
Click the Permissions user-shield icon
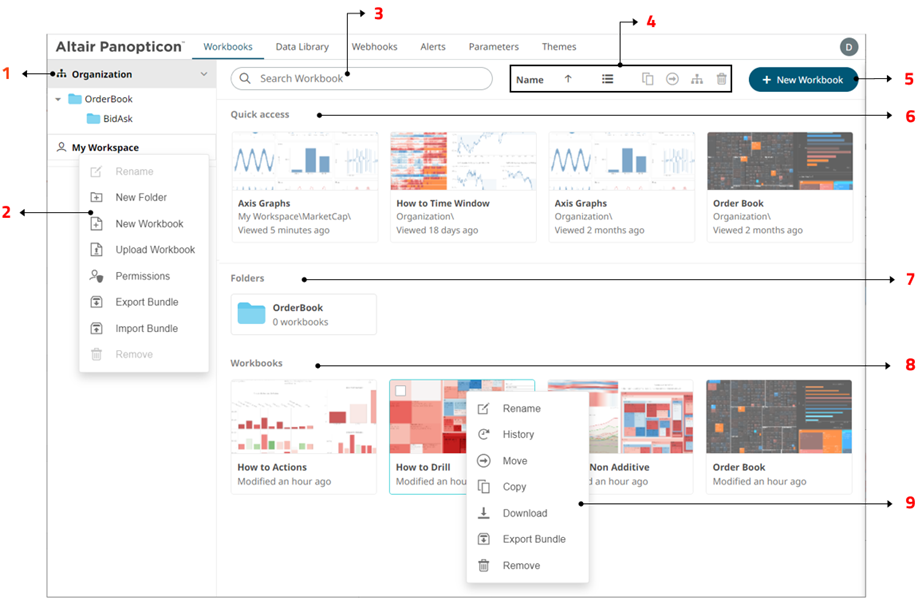[x=97, y=276]
